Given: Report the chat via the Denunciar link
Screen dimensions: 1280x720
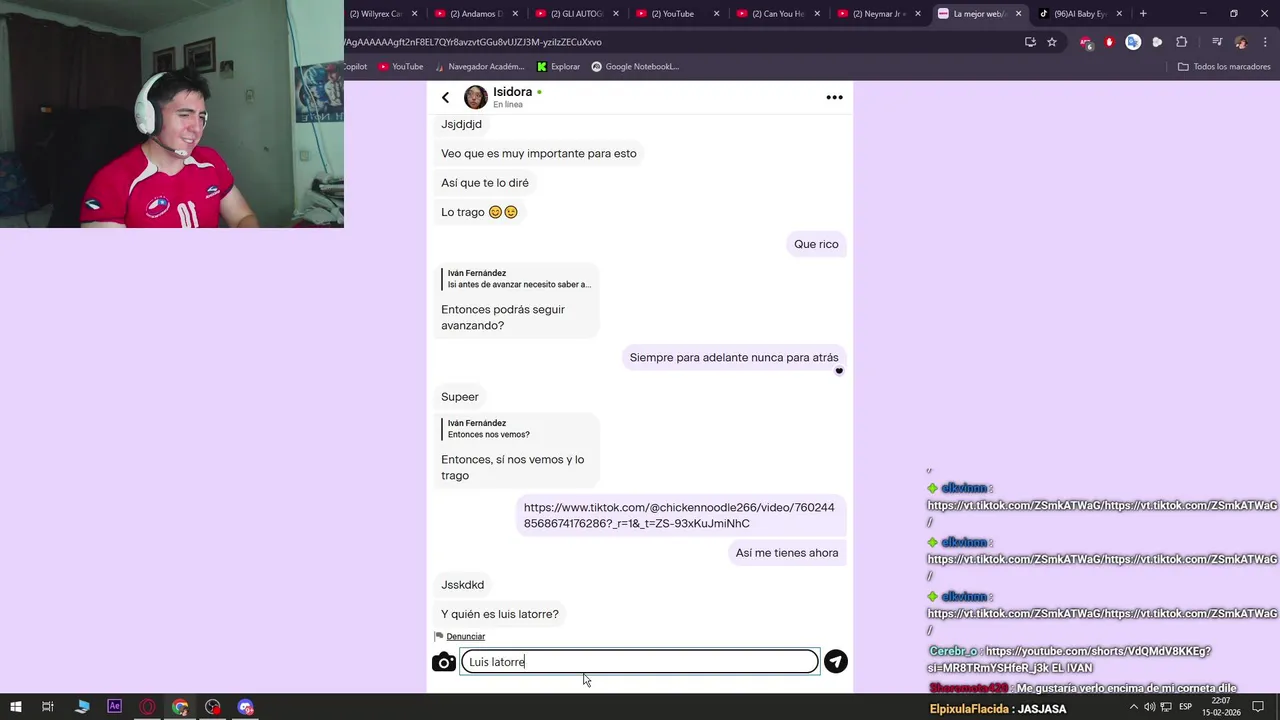Looking at the screenshot, I should coord(465,636).
